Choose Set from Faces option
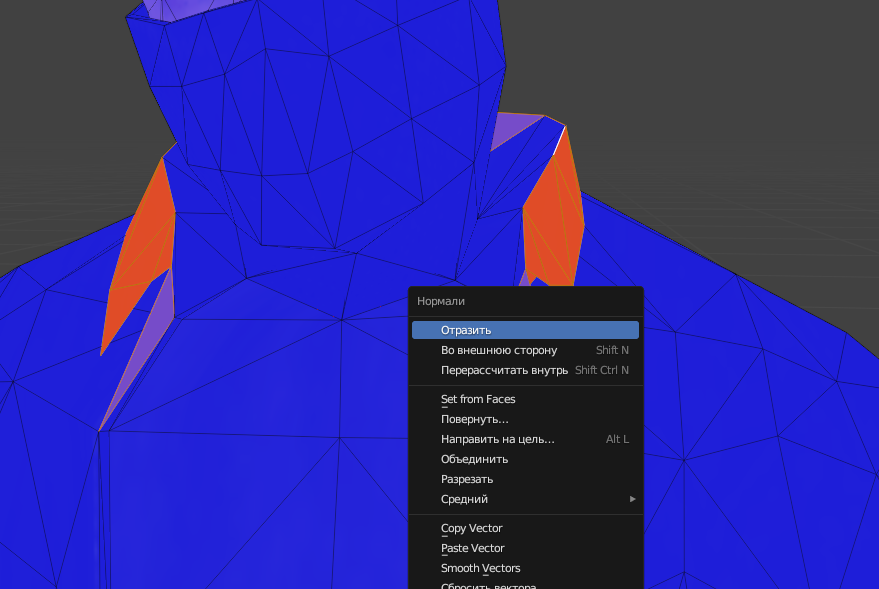Screen dimensions: 879x589 (478, 399)
